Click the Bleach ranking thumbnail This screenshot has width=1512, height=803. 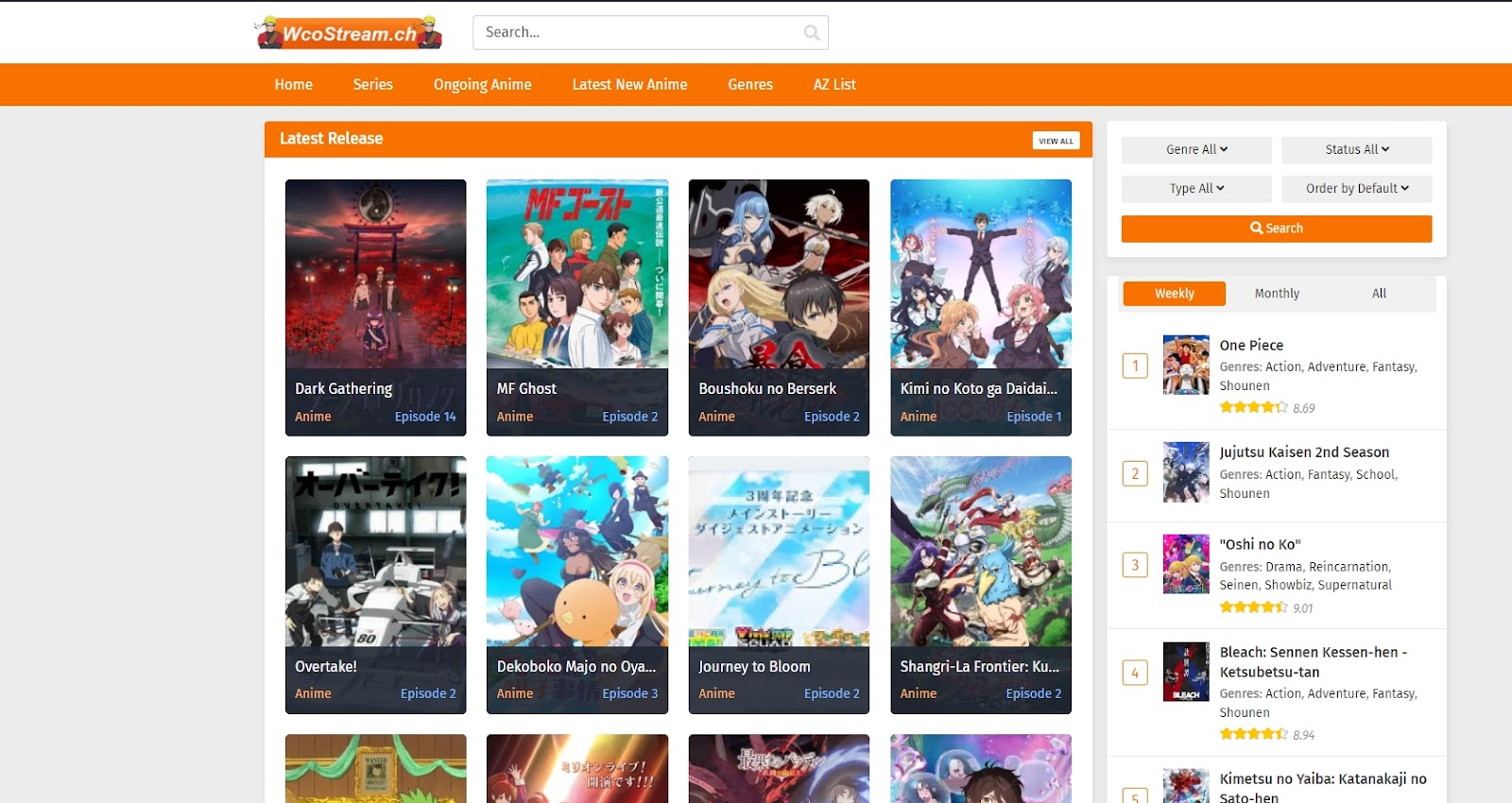[x=1186, y=672]
